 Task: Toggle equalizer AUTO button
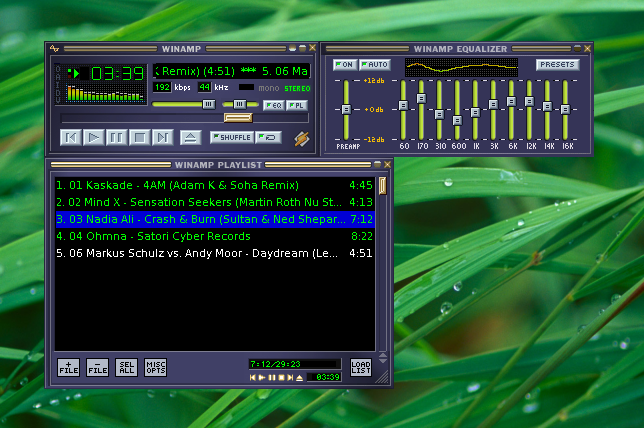(x=375, y=64)
